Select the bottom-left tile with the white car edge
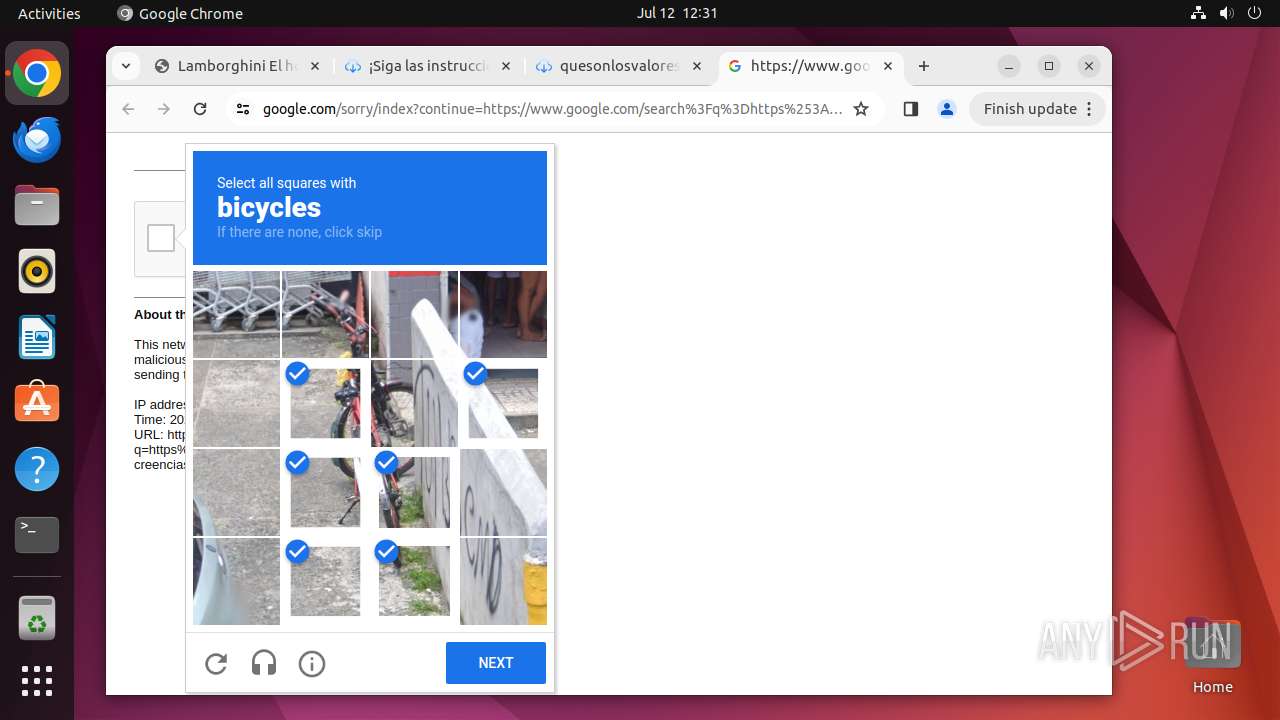 (236, 581)
